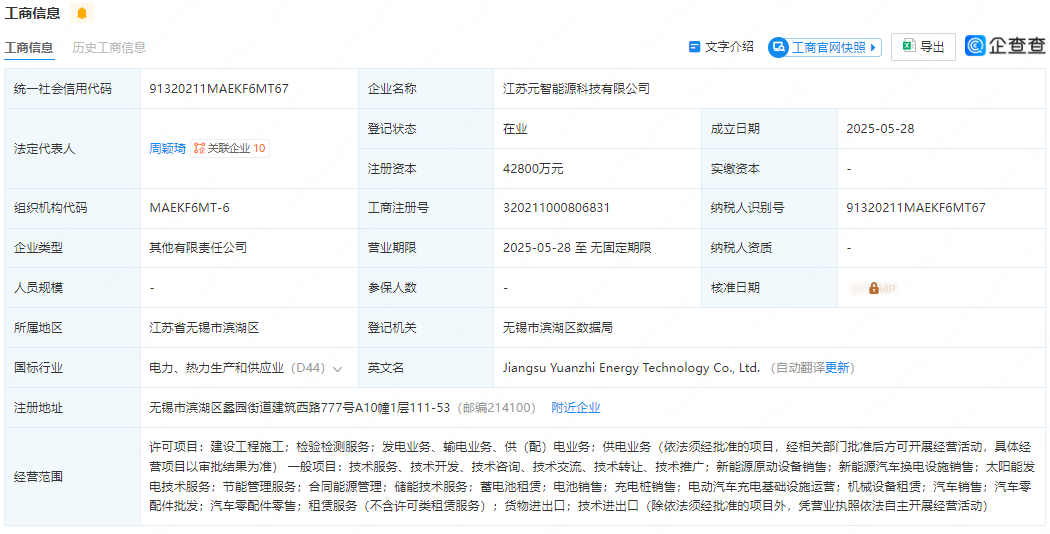Click the 导出 export button
The image size is (1050, 534).
923,47
